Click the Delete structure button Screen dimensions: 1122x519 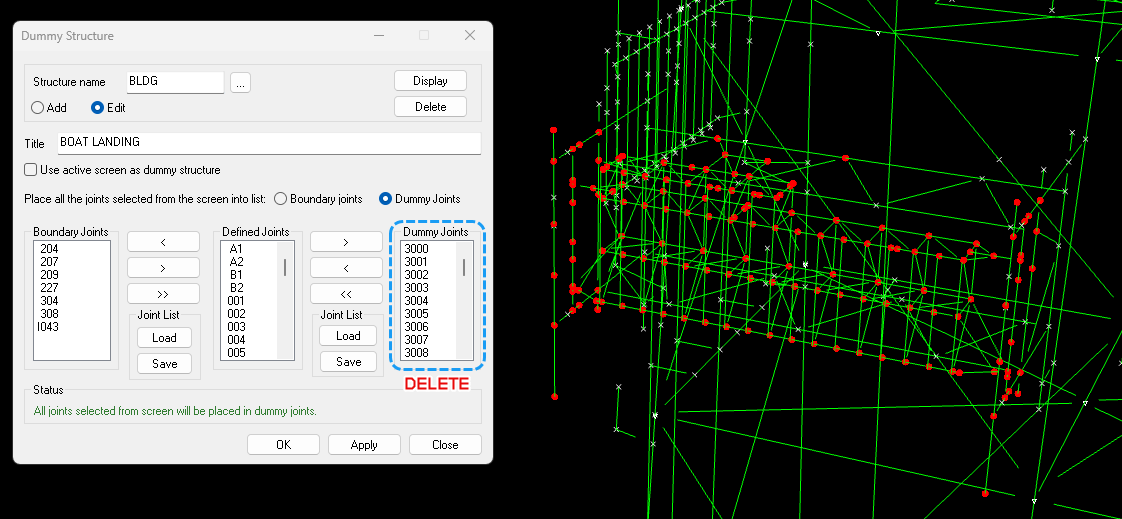(x=430, y=107)
